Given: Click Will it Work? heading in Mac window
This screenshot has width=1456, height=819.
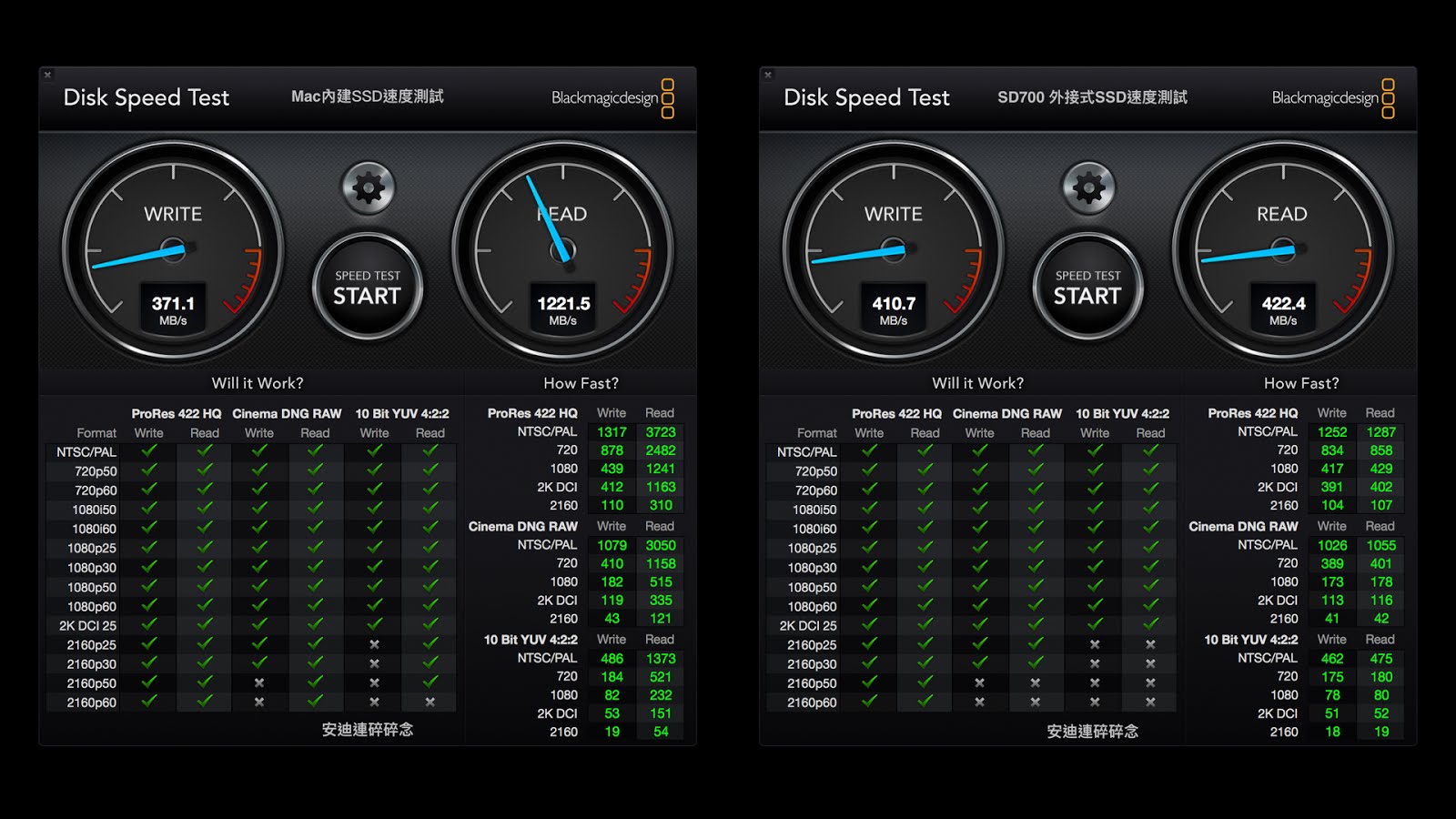Looking at the screenshot, I should tap(258, 383).
